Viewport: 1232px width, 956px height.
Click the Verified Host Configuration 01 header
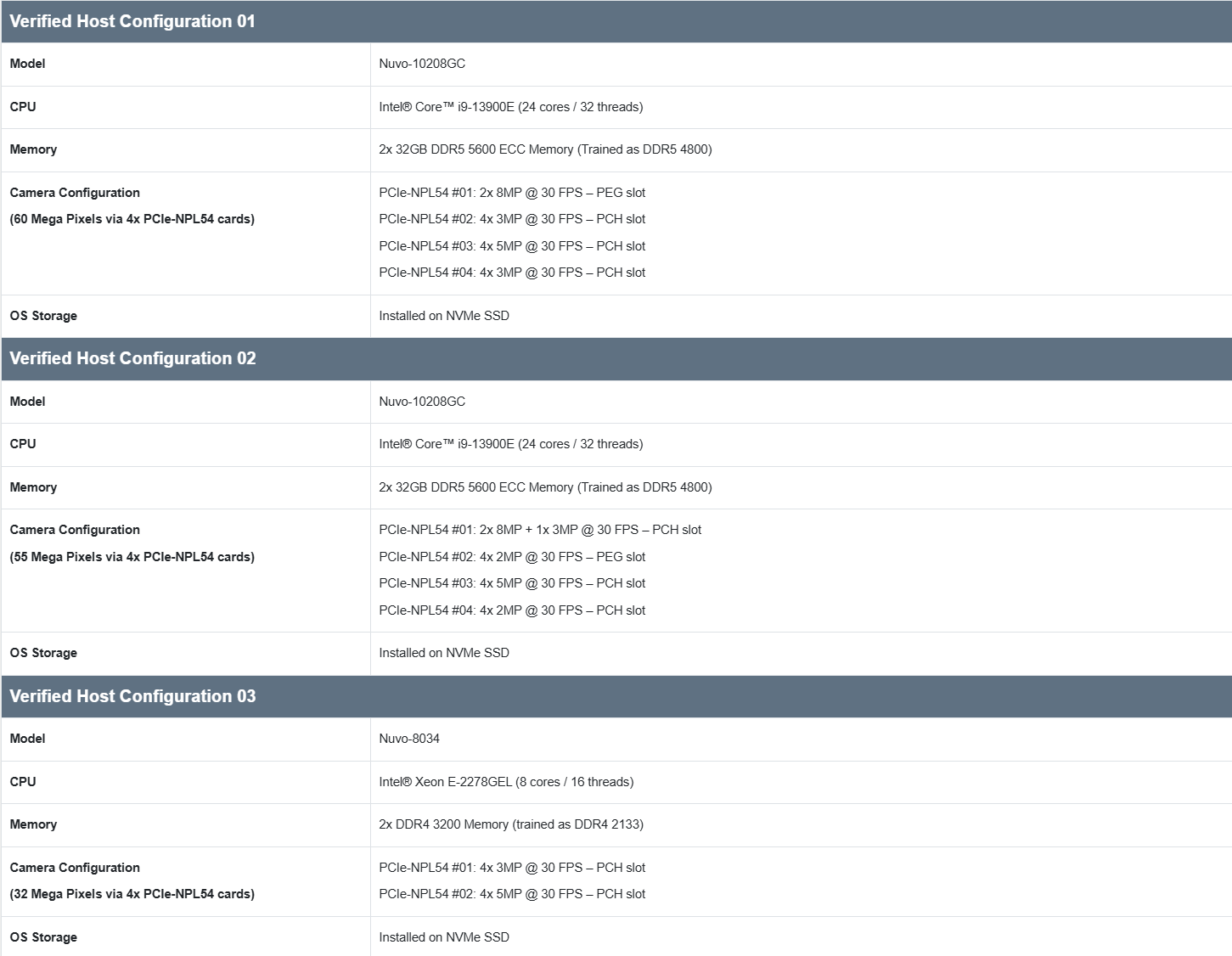[x=132, y=21]
